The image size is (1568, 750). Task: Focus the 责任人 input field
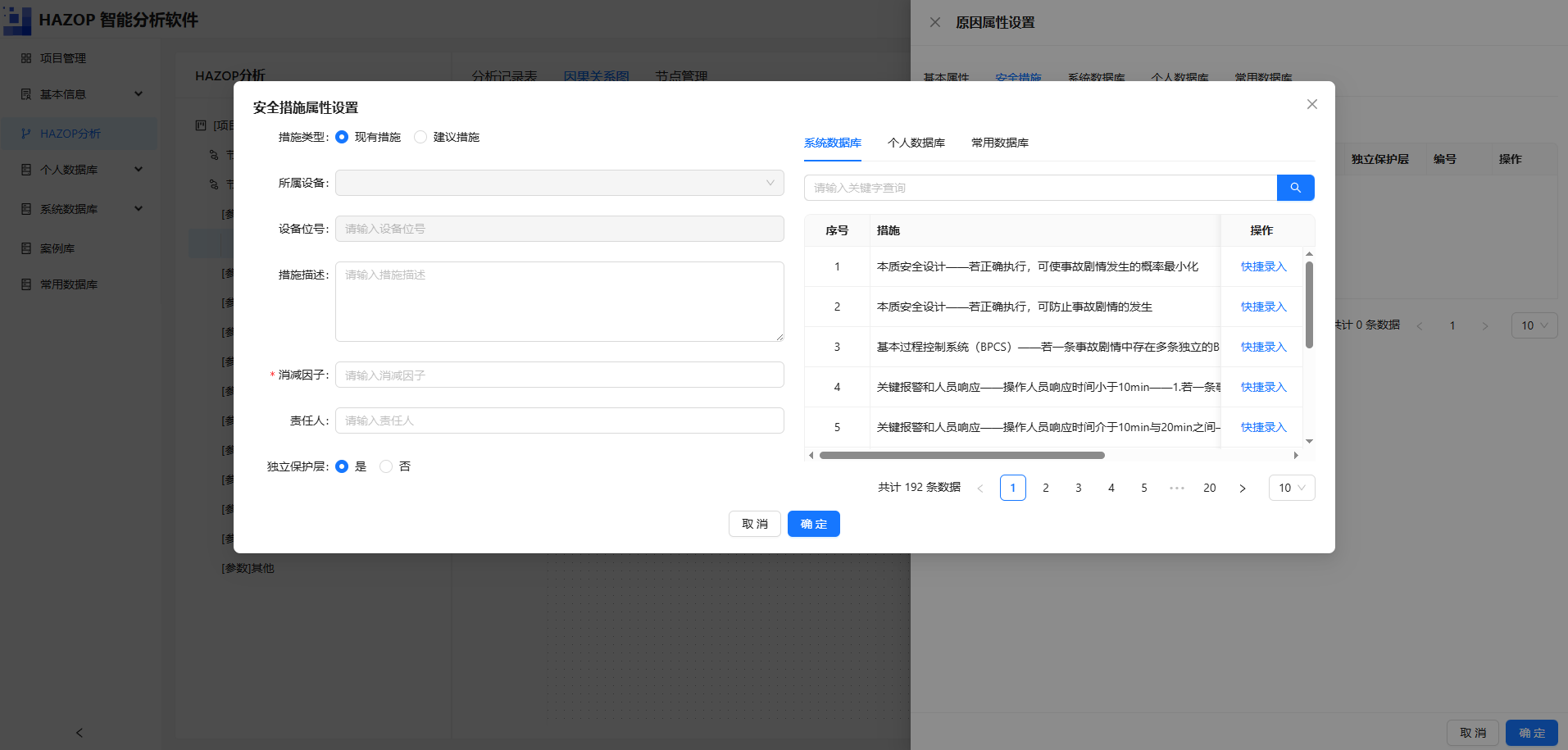point(560,420)
